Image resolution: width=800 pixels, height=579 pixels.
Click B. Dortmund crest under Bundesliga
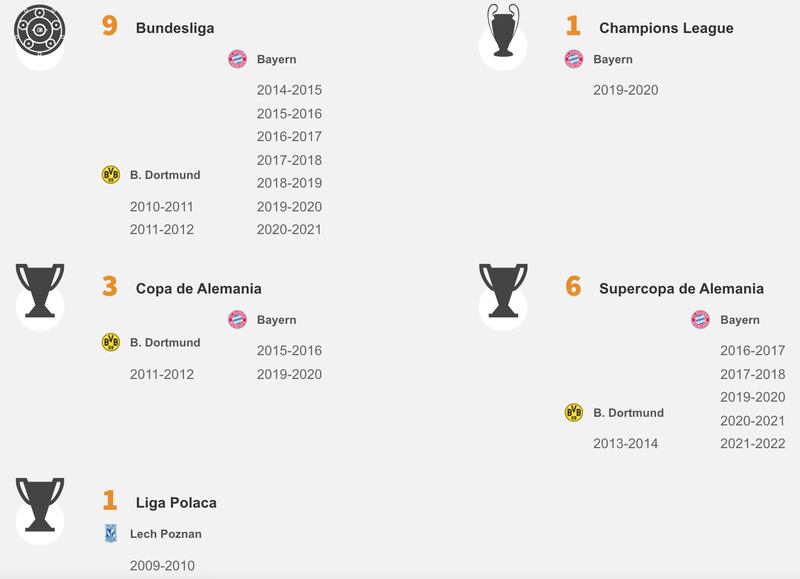[110, 175]
